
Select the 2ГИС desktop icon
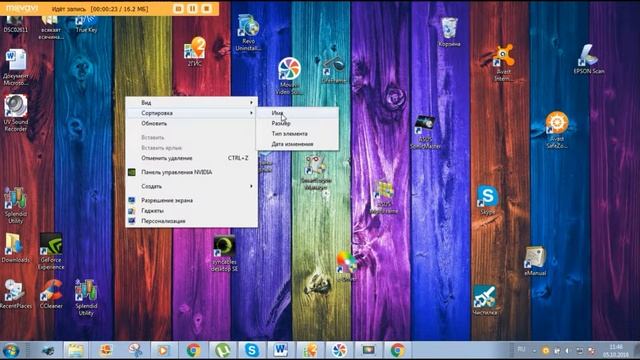195,51
